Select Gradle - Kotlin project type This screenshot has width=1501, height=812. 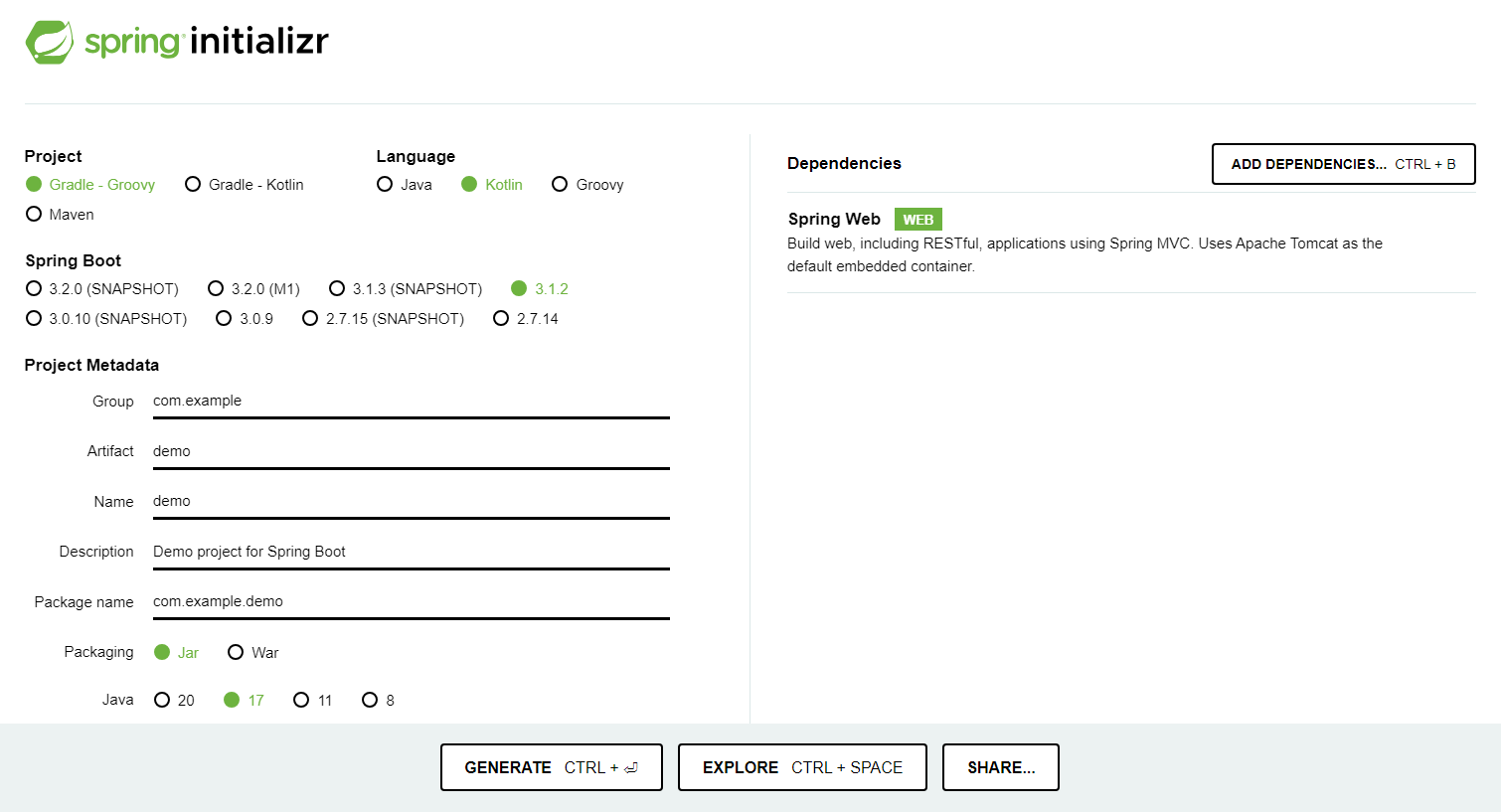click(x=245, y=185)
